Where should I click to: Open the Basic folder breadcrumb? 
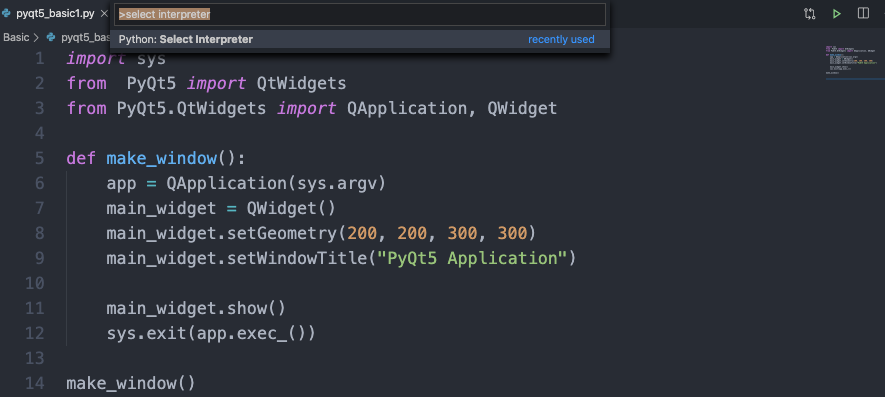pos(16,38)
